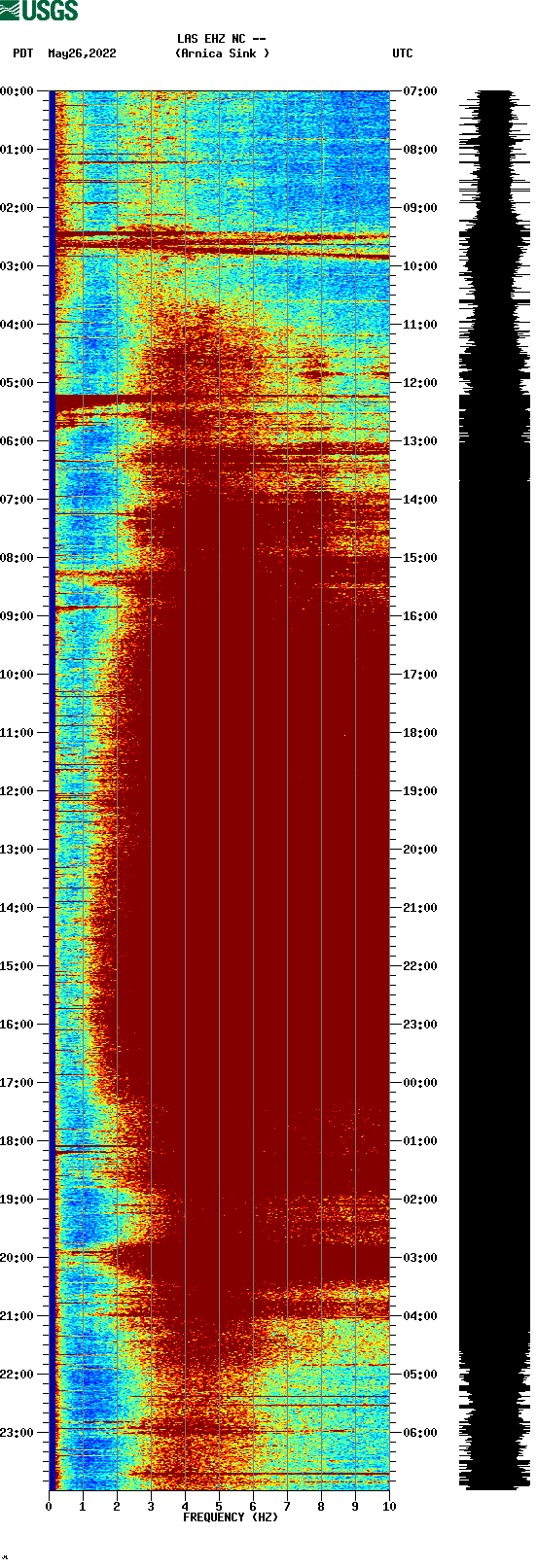Image resolution: width=537 pixels, height=1568 pixels.
Task: Click UTC axis label '05:00'
Action: [420, 1375]
